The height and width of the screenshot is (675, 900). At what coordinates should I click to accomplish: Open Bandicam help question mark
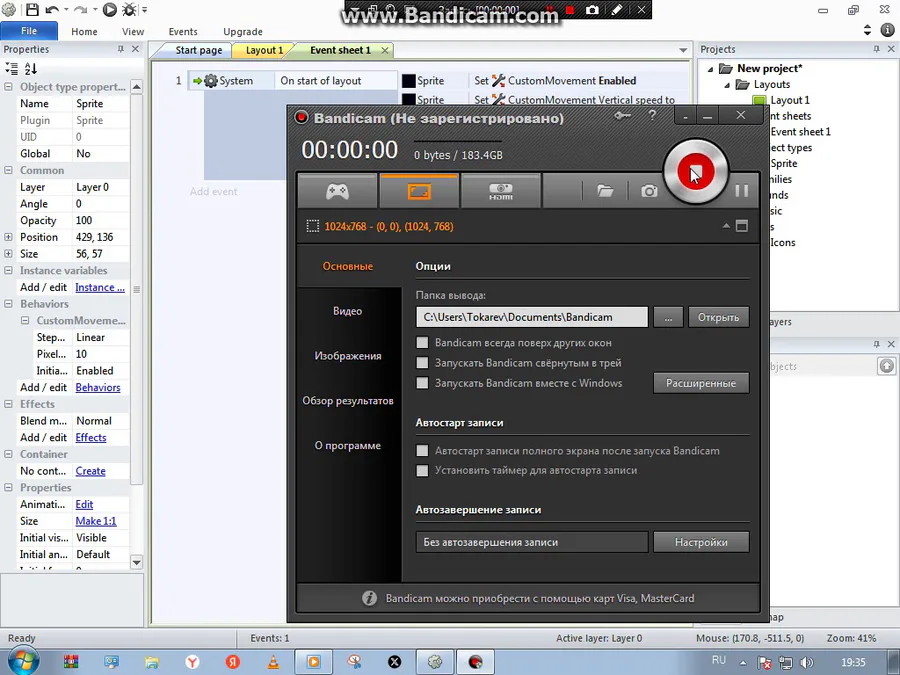652,116
